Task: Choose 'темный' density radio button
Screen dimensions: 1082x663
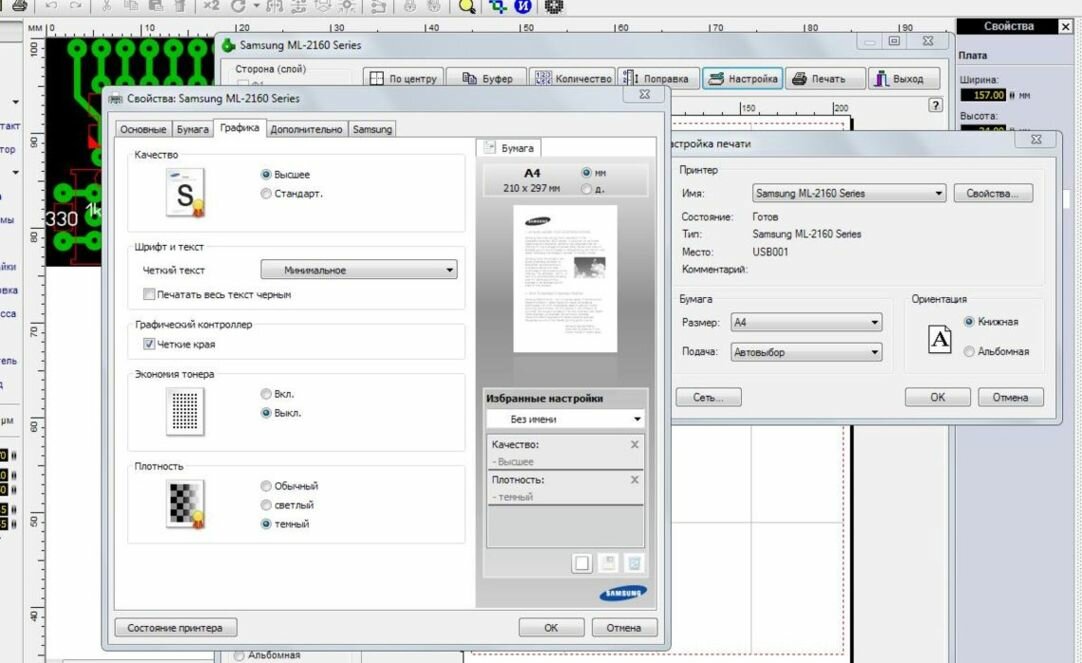Action: point(266,524)
